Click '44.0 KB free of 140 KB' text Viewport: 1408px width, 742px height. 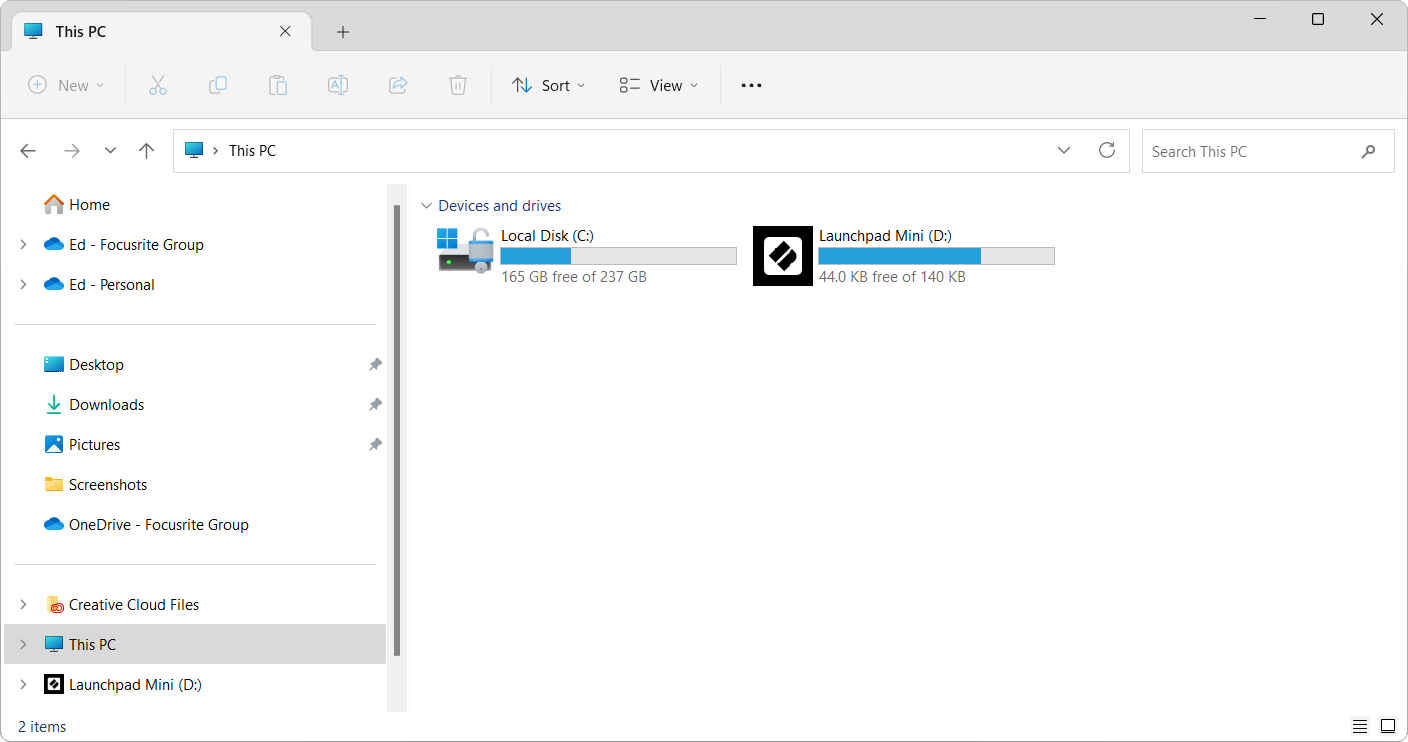892,277
